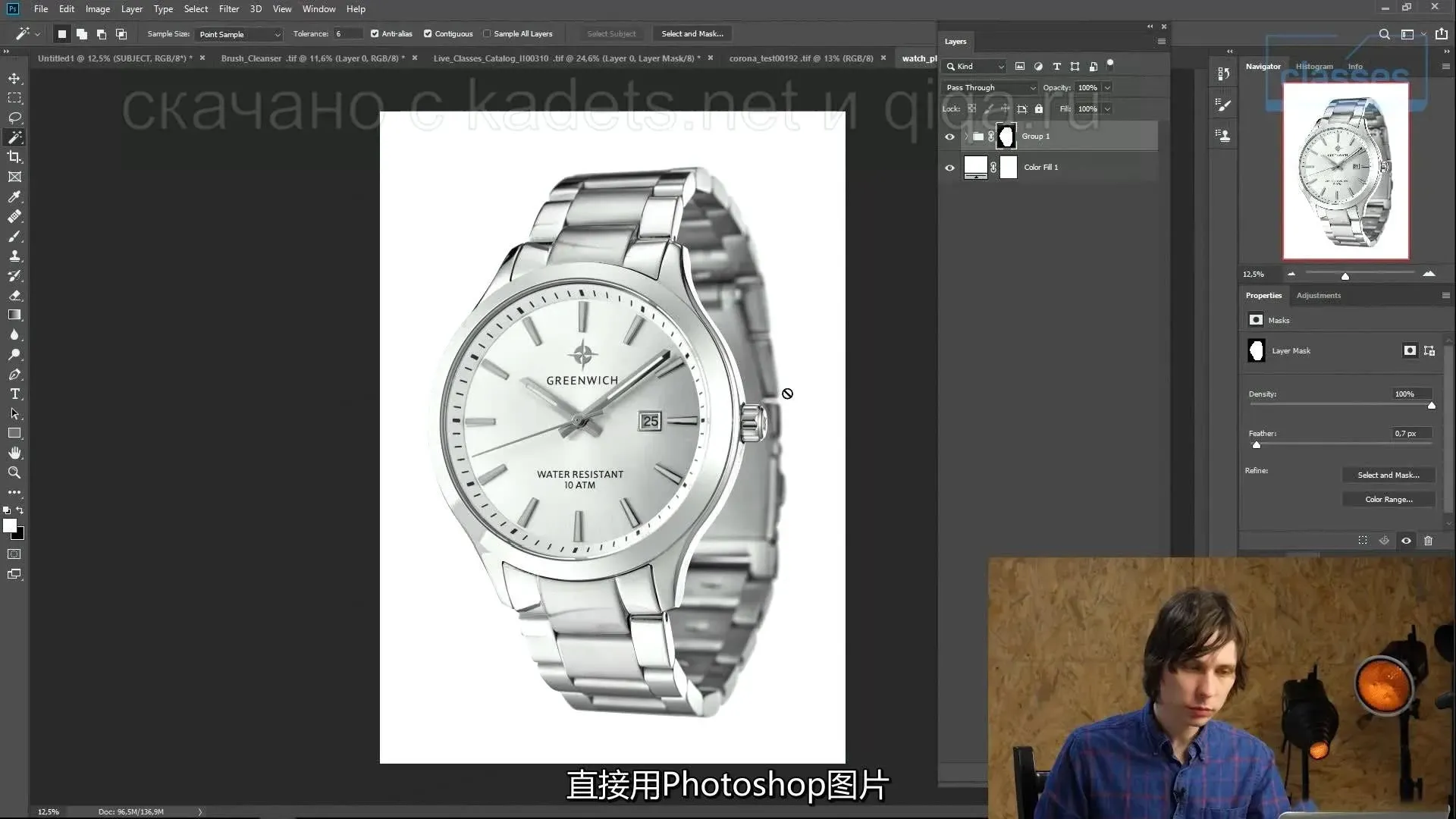Image resolution: width=1456 pixels, height=819 pixels.
Task: Click the Navigator zoom-in mountain button
Action: coord(1429,274)
